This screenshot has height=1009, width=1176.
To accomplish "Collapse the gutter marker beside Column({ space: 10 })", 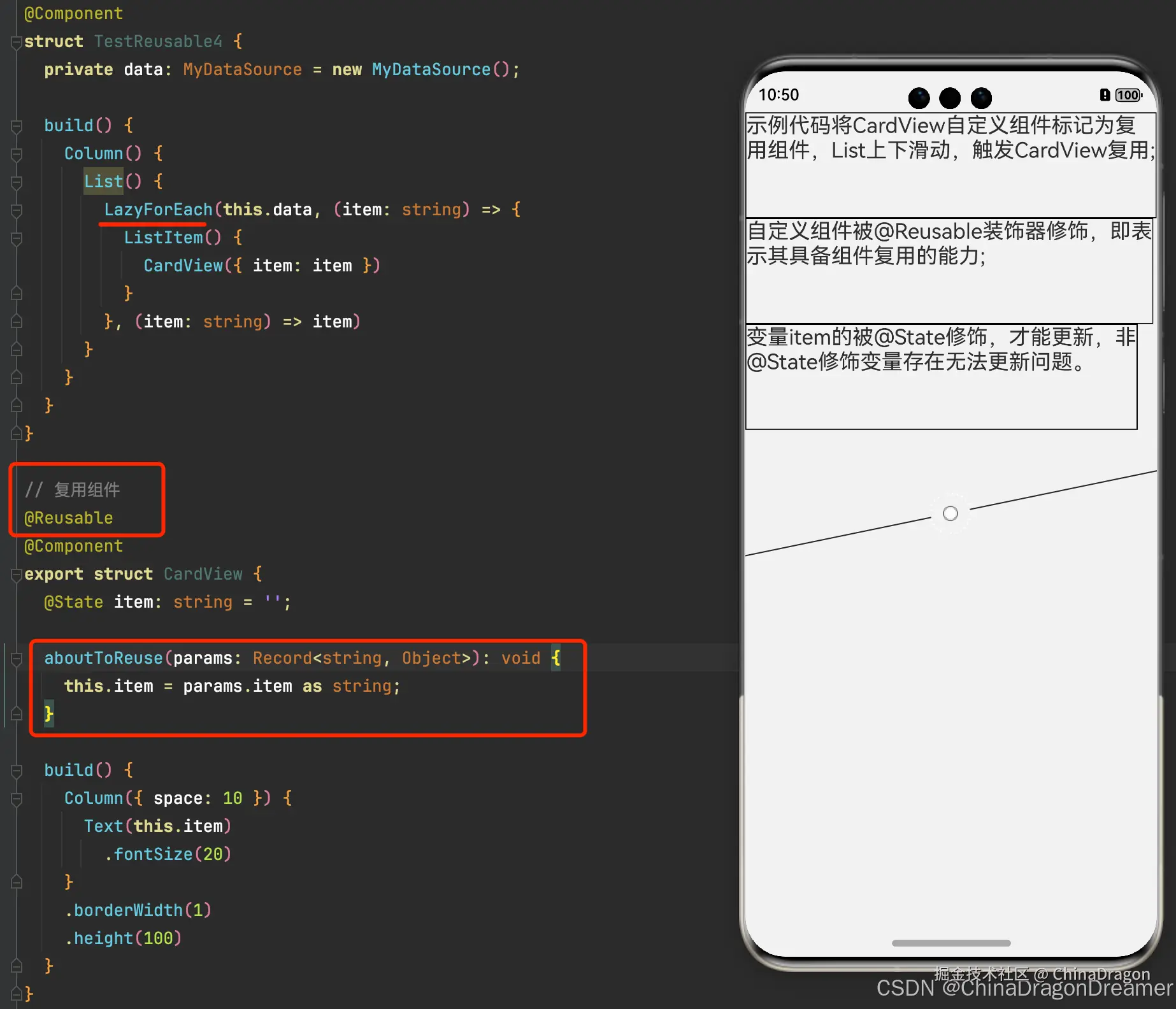I will (x=17, y=799).
